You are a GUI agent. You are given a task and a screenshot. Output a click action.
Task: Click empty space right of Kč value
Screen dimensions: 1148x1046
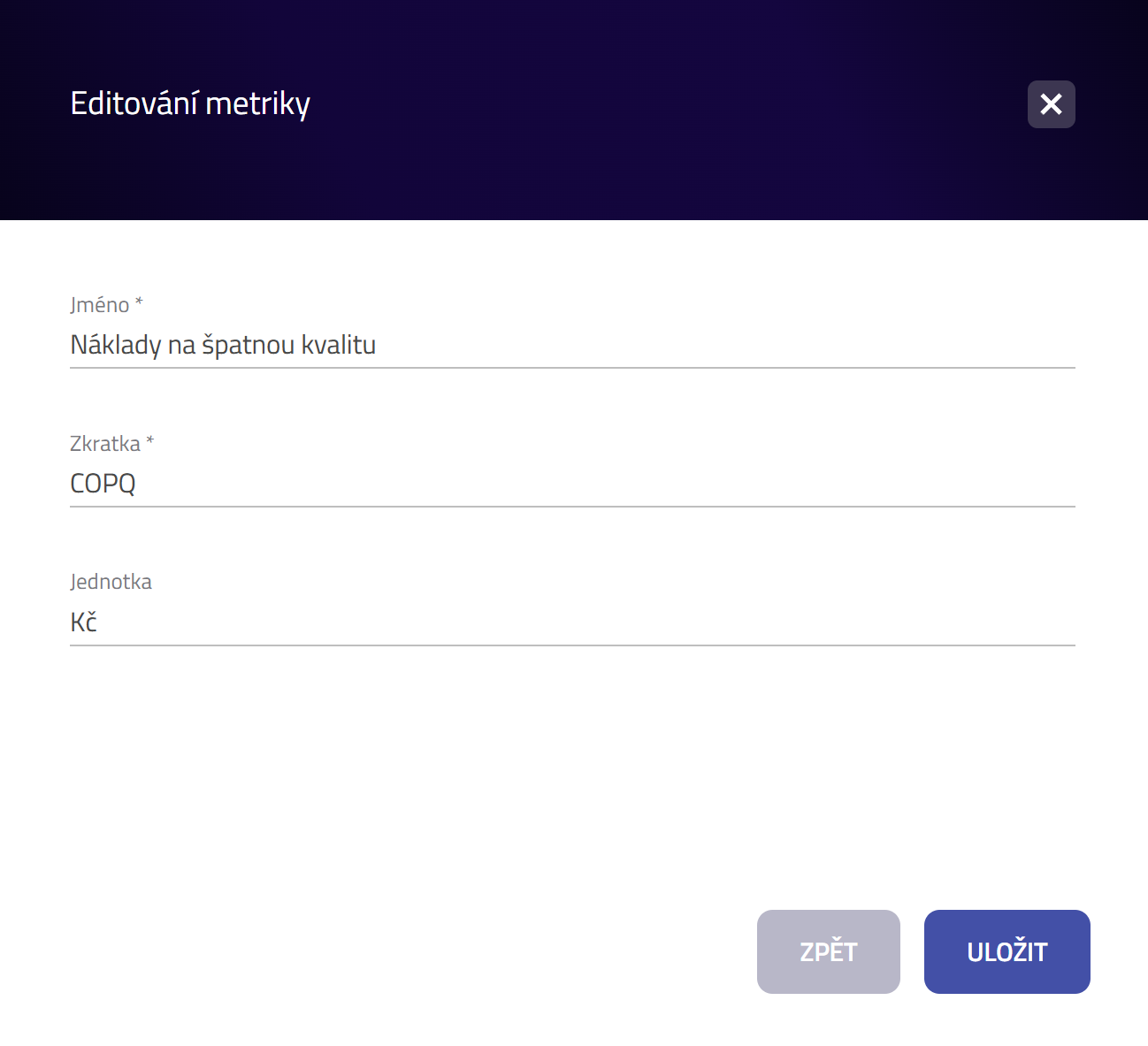point(586,622)
